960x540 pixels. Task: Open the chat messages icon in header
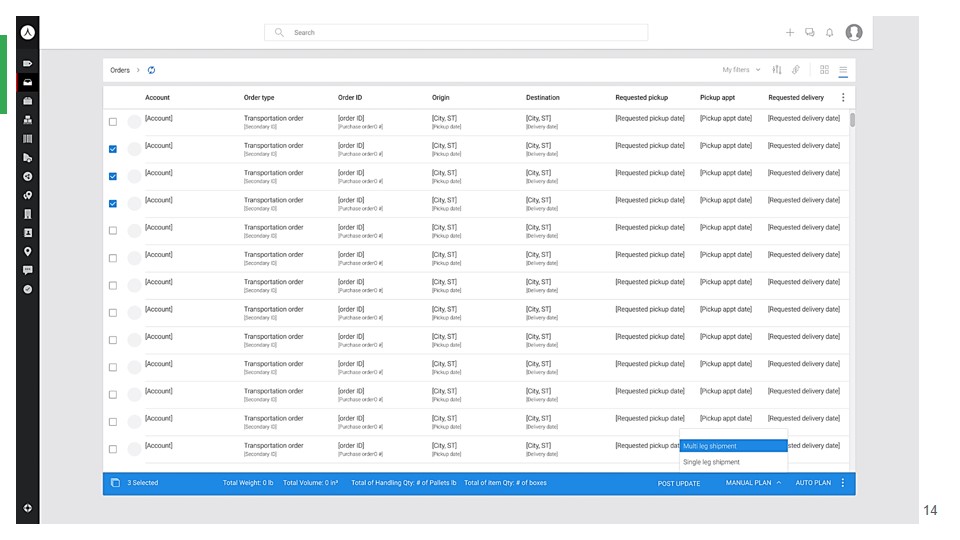pyautogui.click(x=809, y=33)
